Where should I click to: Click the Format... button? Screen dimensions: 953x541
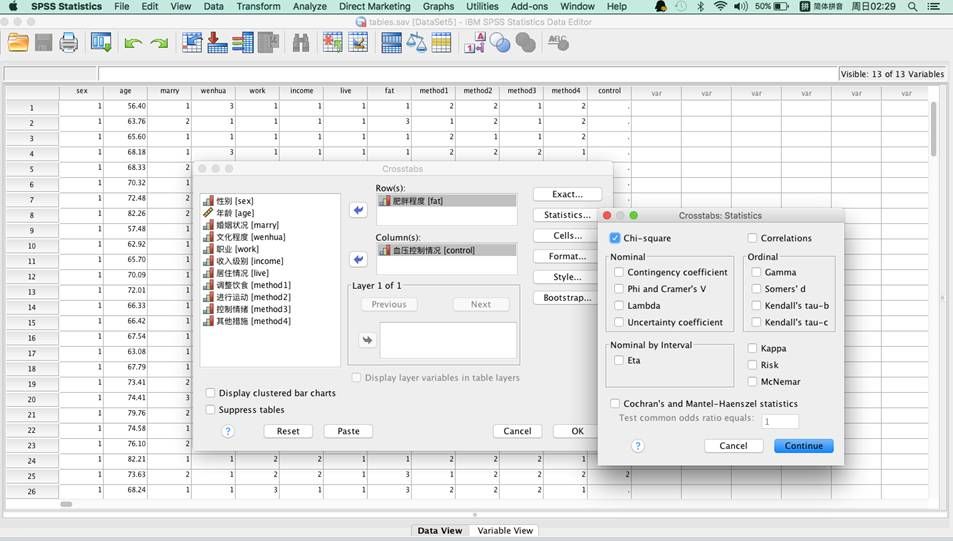[567, 257]
